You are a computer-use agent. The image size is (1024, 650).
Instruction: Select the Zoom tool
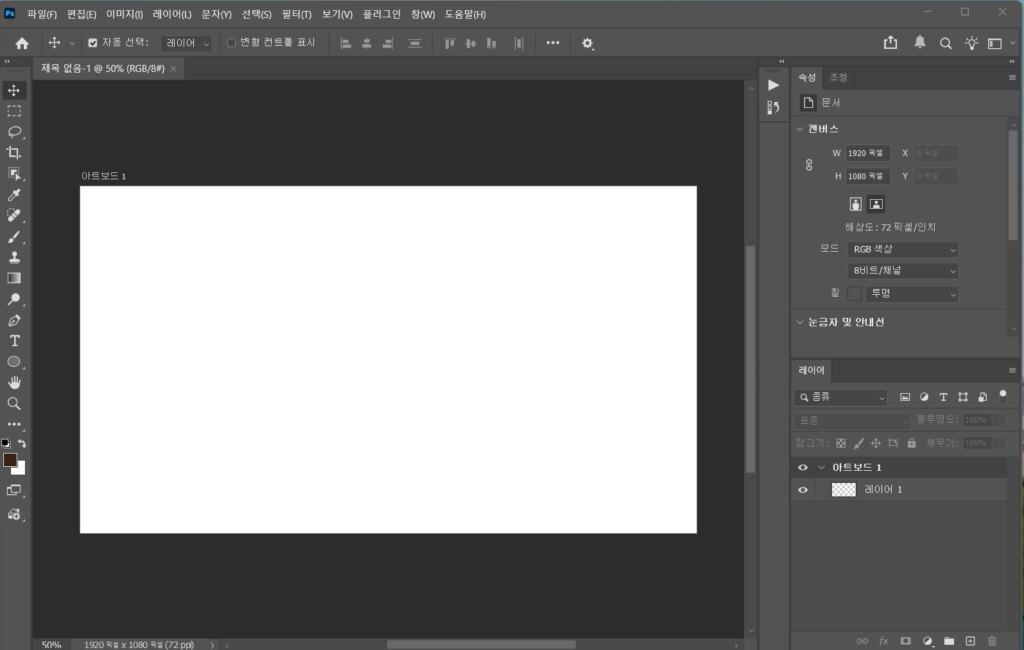click(14, 403)
